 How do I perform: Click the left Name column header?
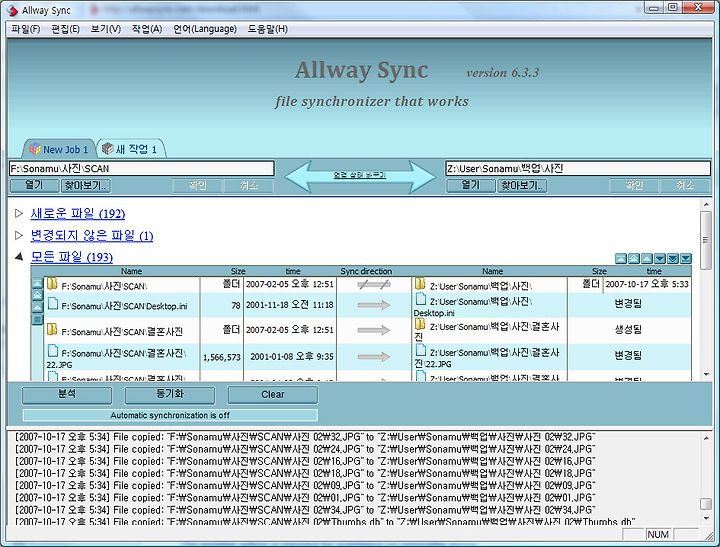pyautogui.click(x=131, y=271)
